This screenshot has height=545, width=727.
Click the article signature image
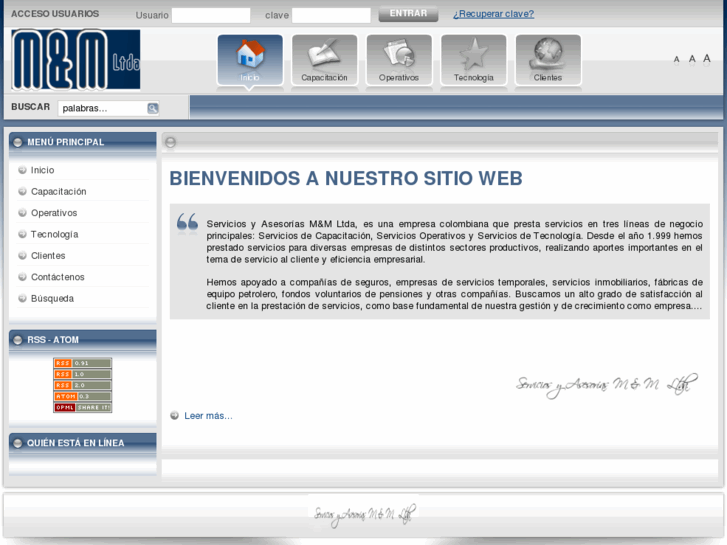tap(606, 385)
